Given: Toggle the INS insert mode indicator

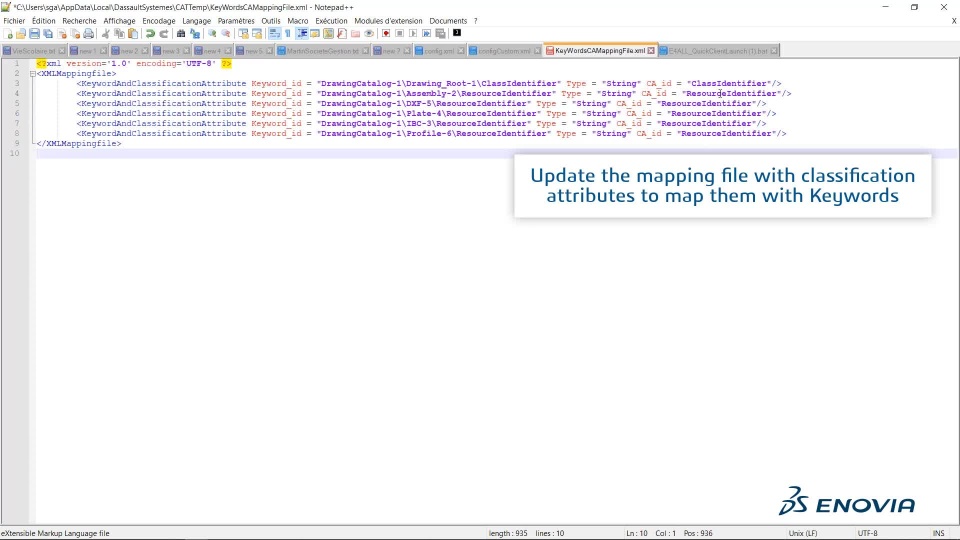Looking at the screenshot, I should (939, 533).
